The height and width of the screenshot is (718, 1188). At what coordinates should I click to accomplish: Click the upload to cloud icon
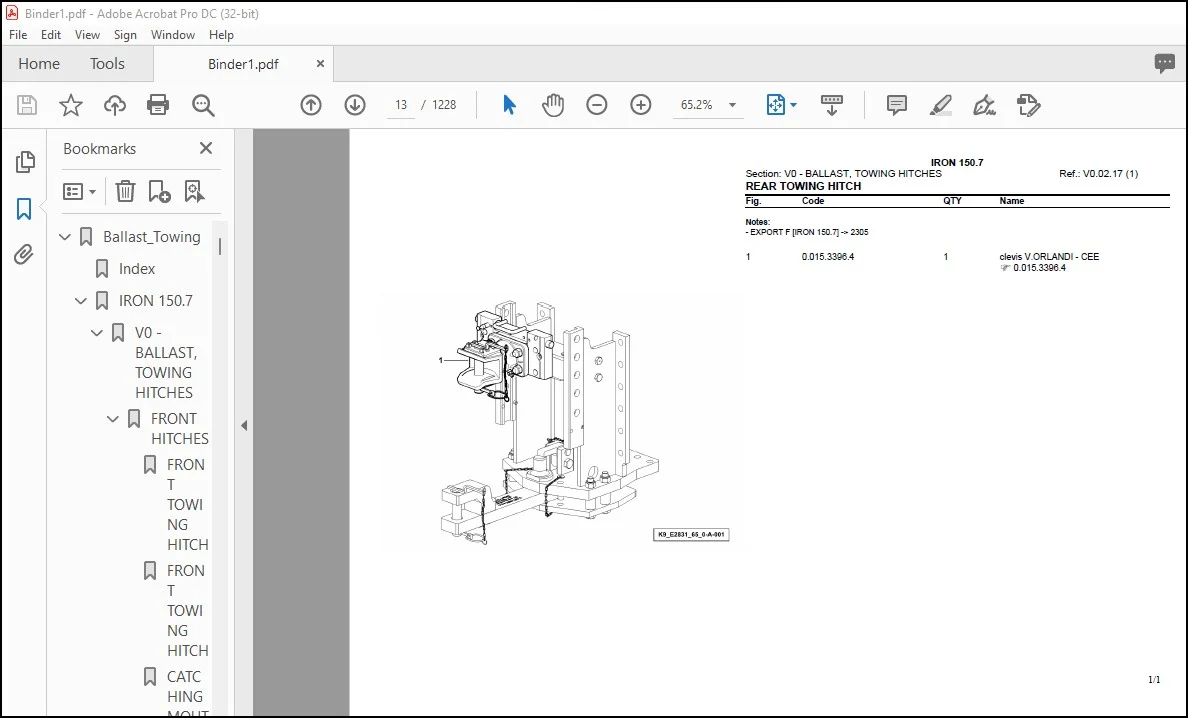coord(114,105)
